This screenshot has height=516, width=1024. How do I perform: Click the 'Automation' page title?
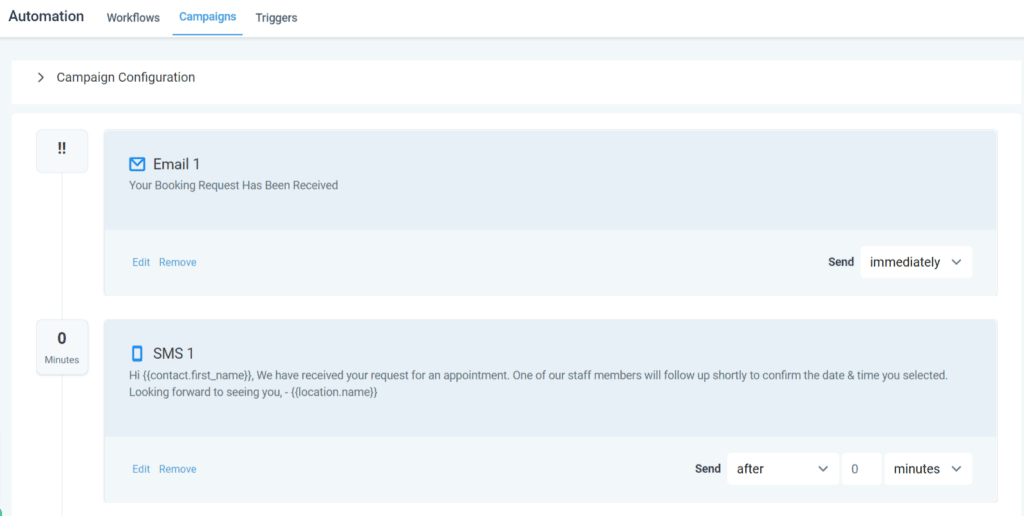[x=46, y=16]
